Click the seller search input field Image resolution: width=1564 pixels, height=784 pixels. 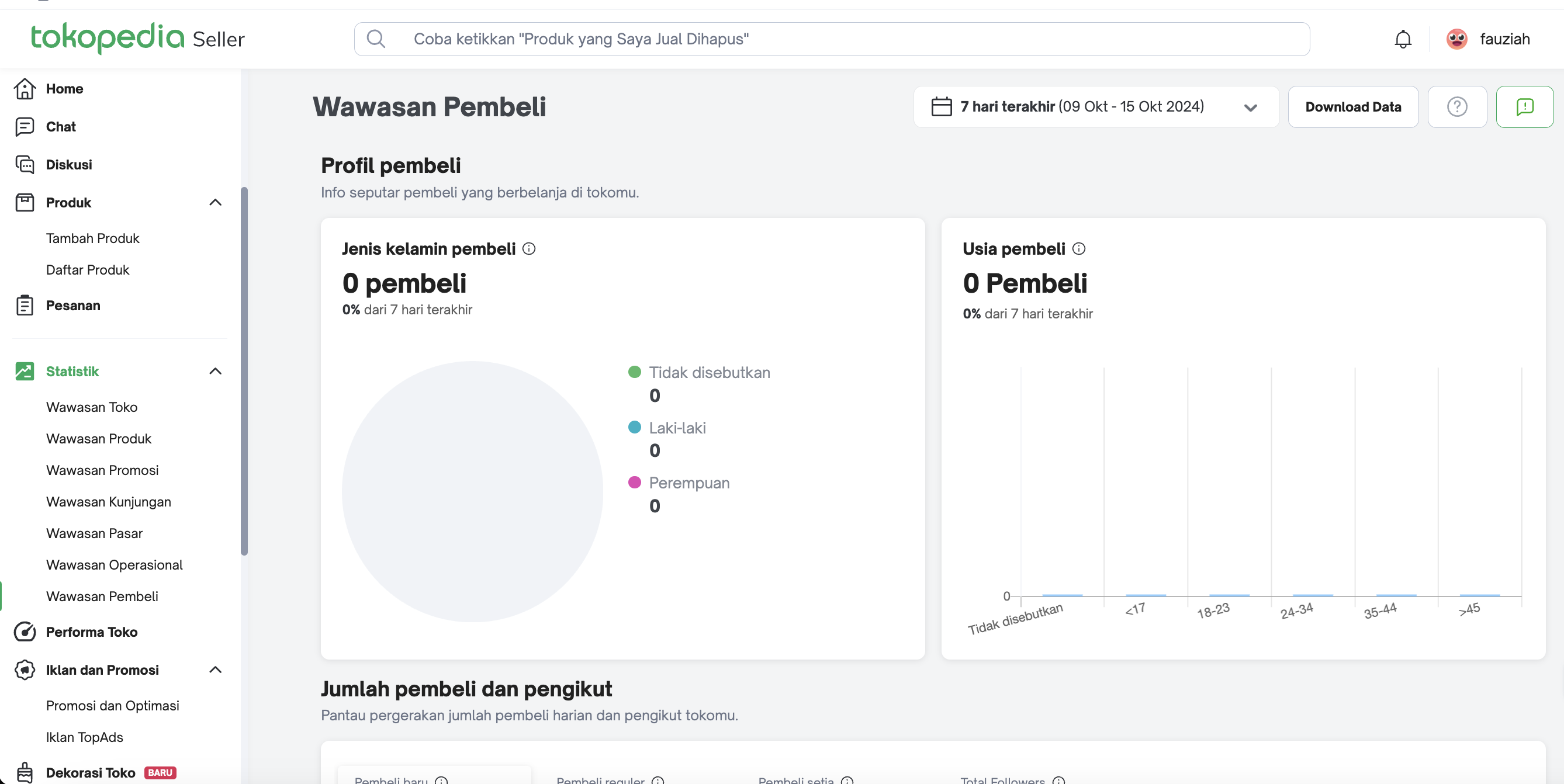pyautogui.click(x=832, y=40)
